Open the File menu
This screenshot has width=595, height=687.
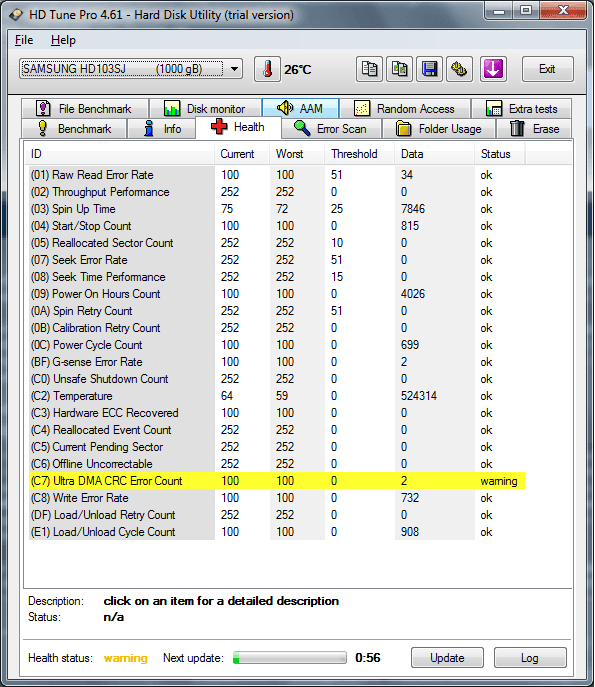pos(24,40)
